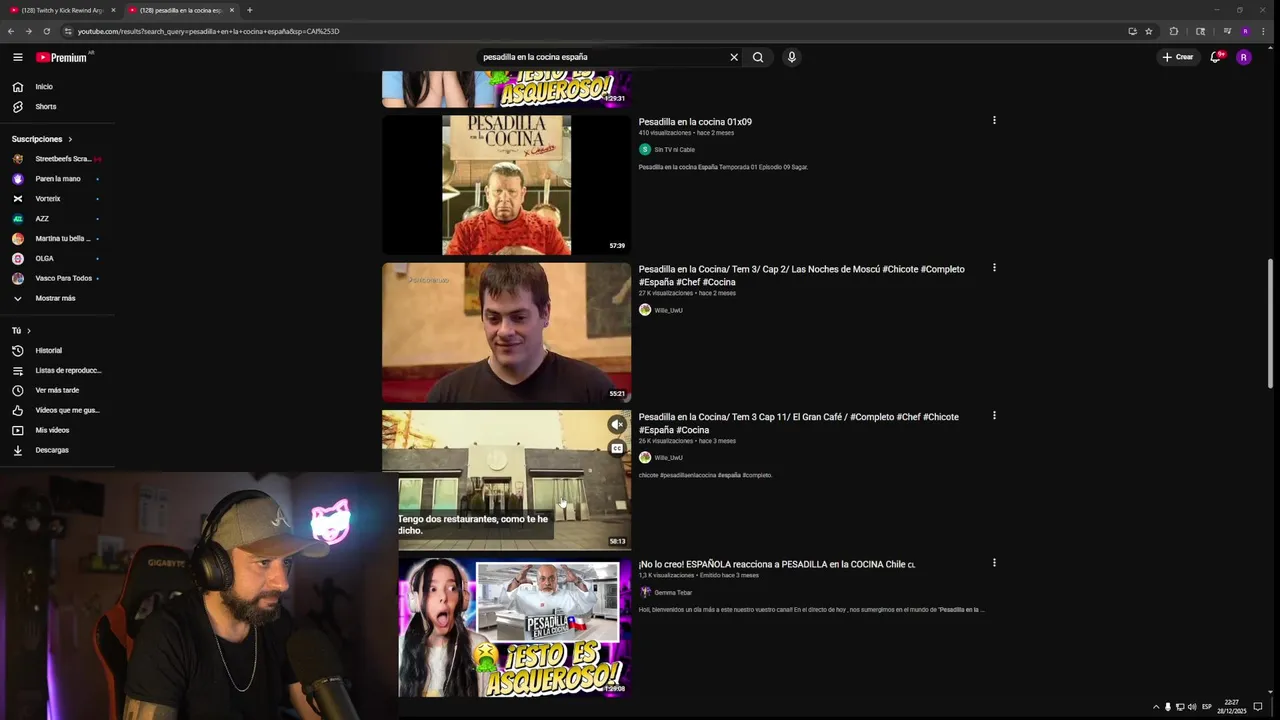Open Vorterix subscription channel
The height and width of the screenshot is (720, 1280).
(x=57, y=199)
